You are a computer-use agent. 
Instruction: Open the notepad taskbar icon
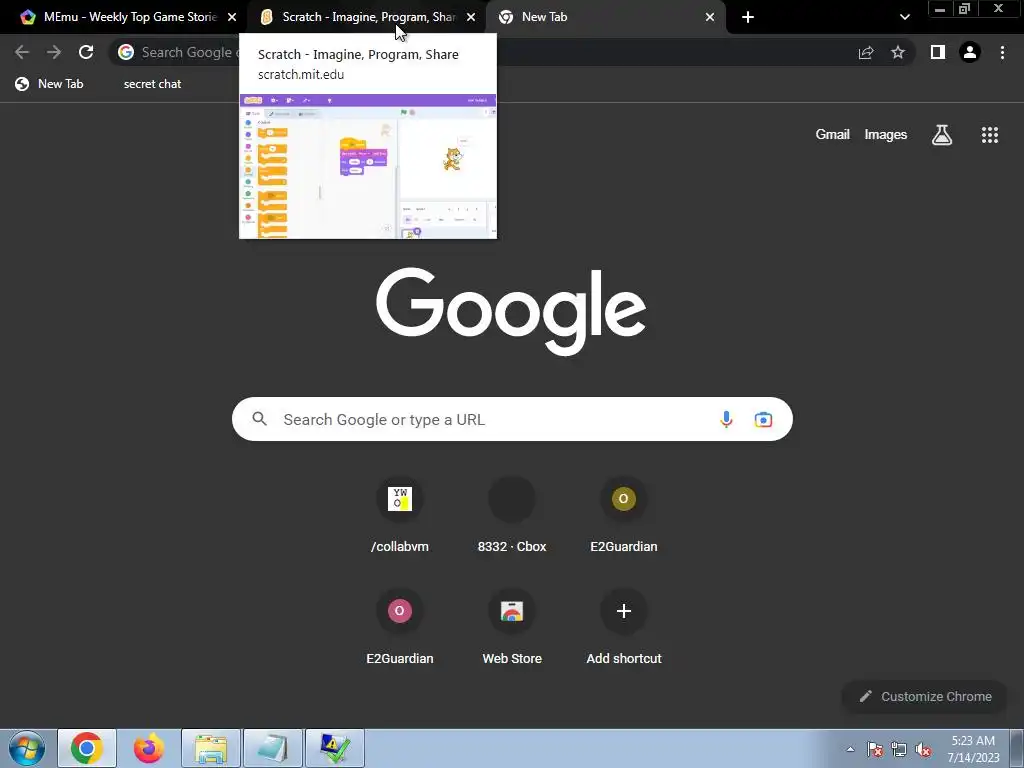(x=273, y=748)
